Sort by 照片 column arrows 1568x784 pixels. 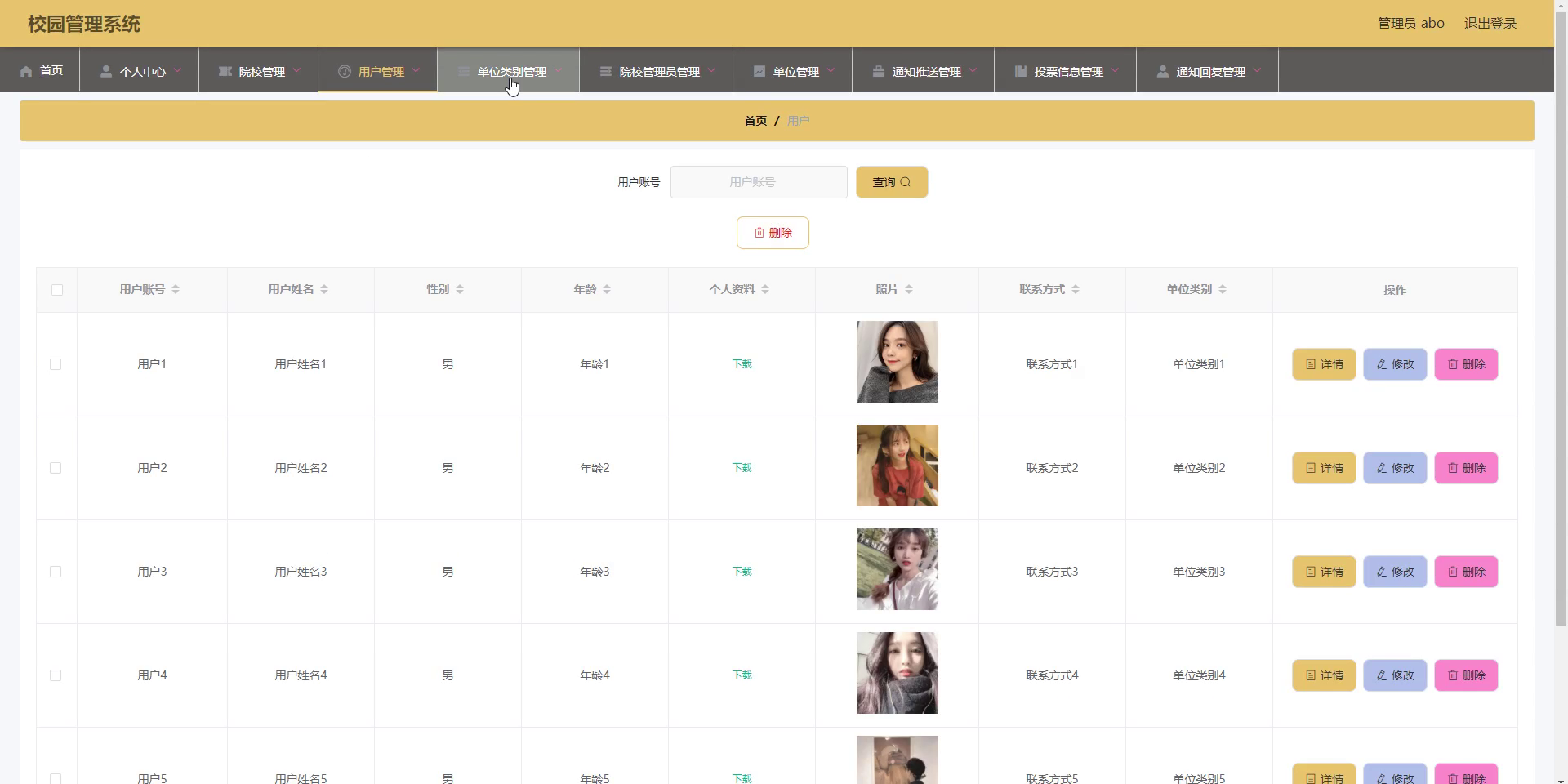pos(909,289)
